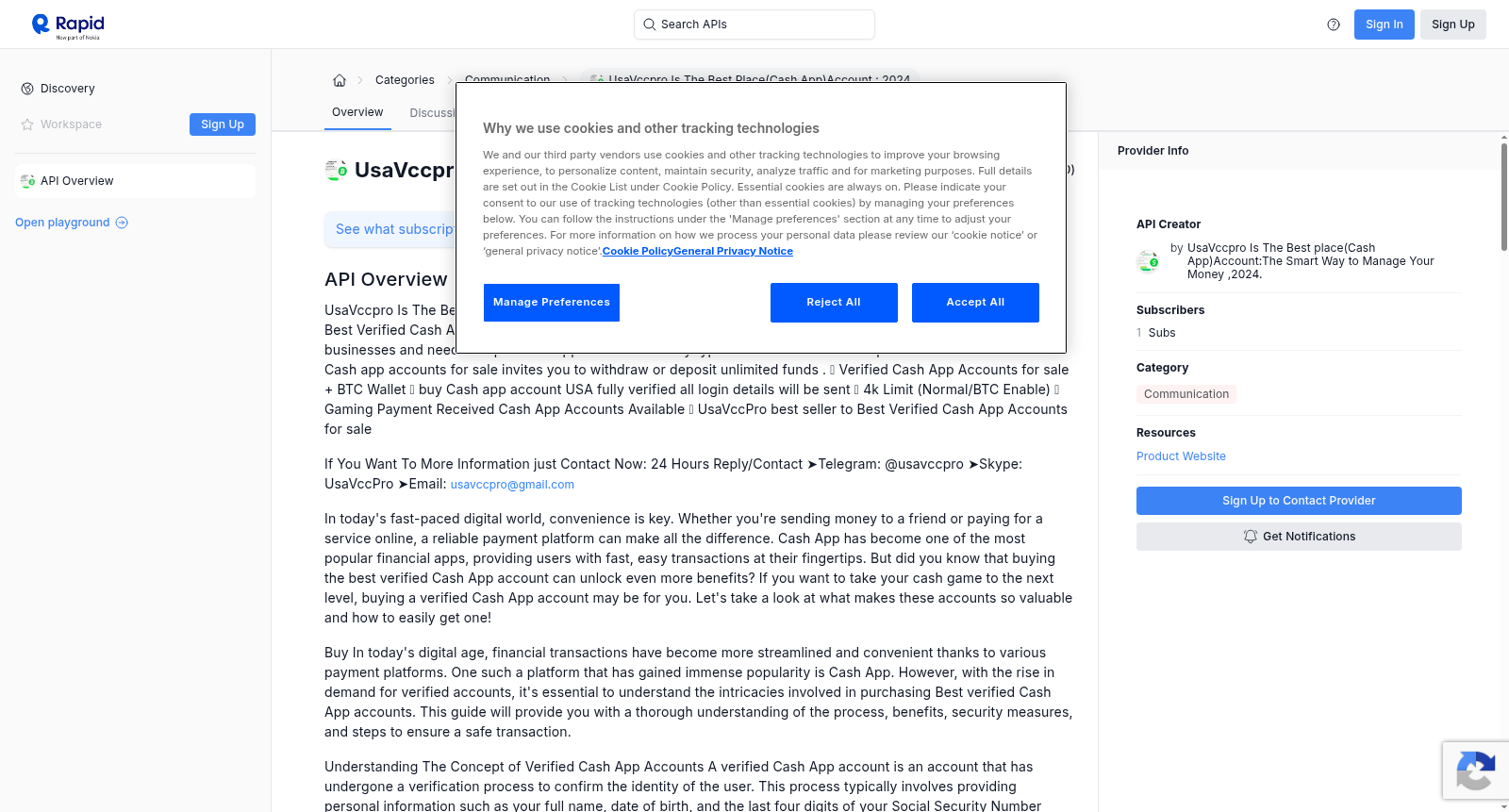Click the API creator avatar icon
The width and height of the screenshot is (1509, 812).
point(1148,261)
